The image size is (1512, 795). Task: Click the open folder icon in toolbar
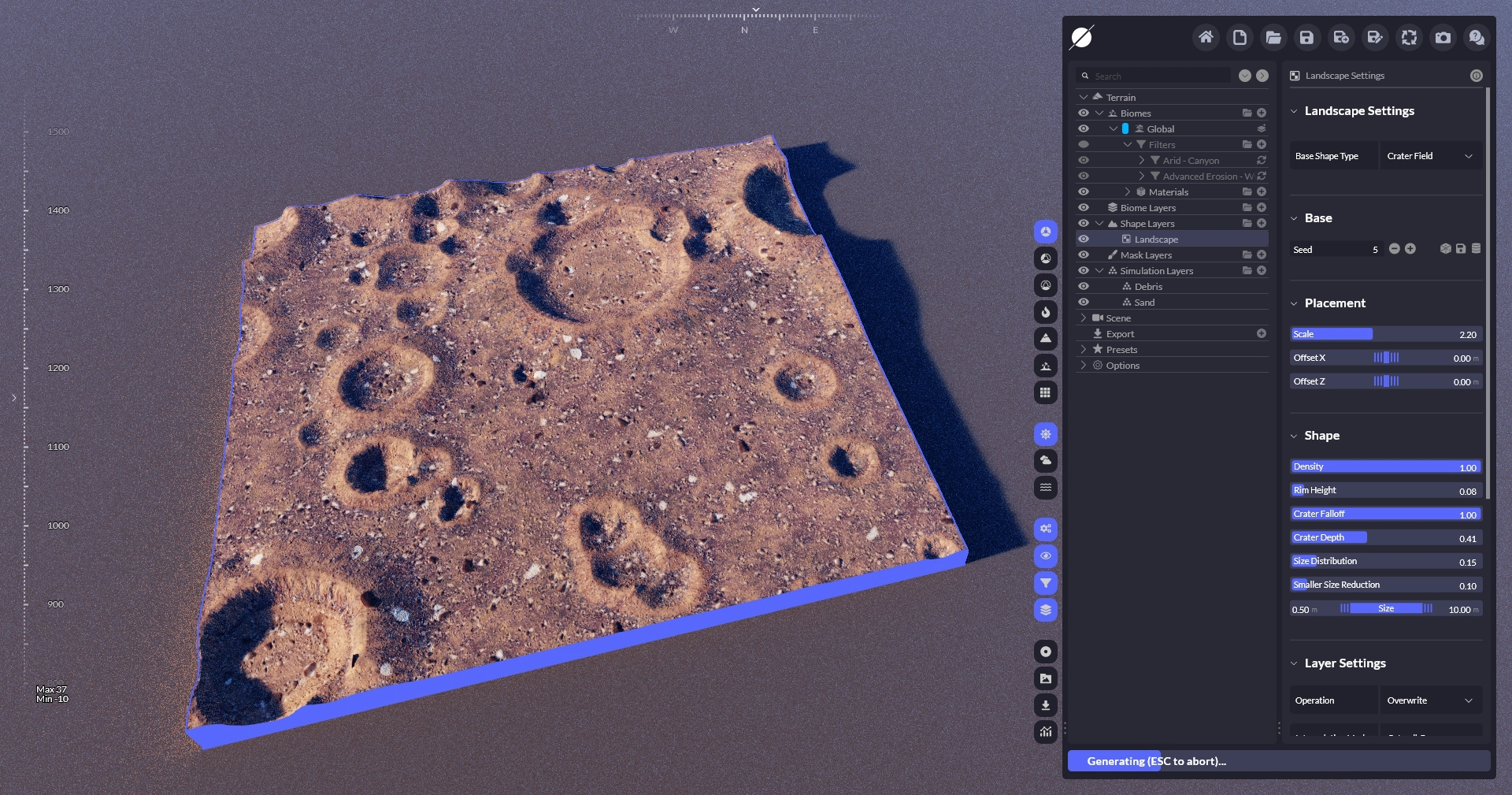1273,37
